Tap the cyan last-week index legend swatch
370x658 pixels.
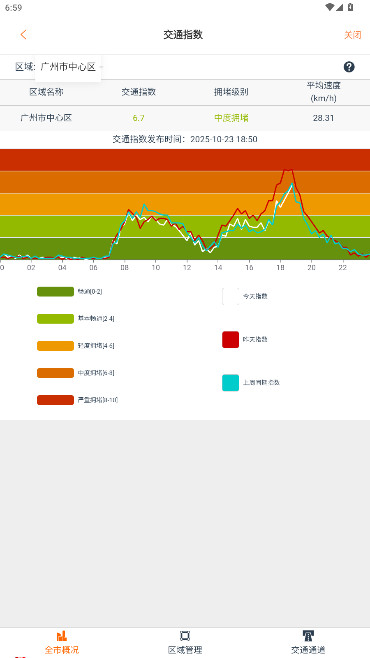point(230,383)
